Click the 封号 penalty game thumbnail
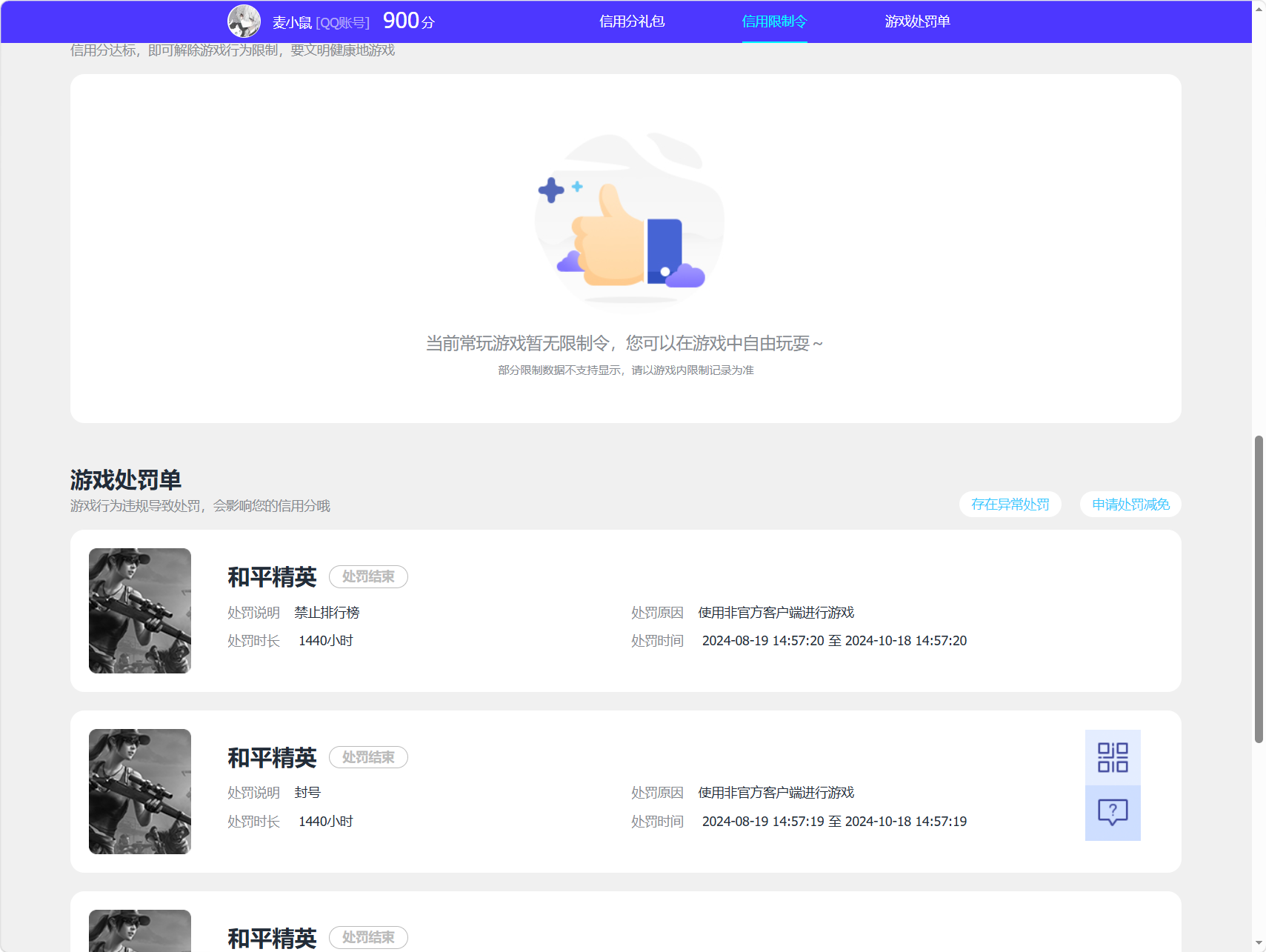The width and height of the screenshot is (1266, 952). pos(140,791)
